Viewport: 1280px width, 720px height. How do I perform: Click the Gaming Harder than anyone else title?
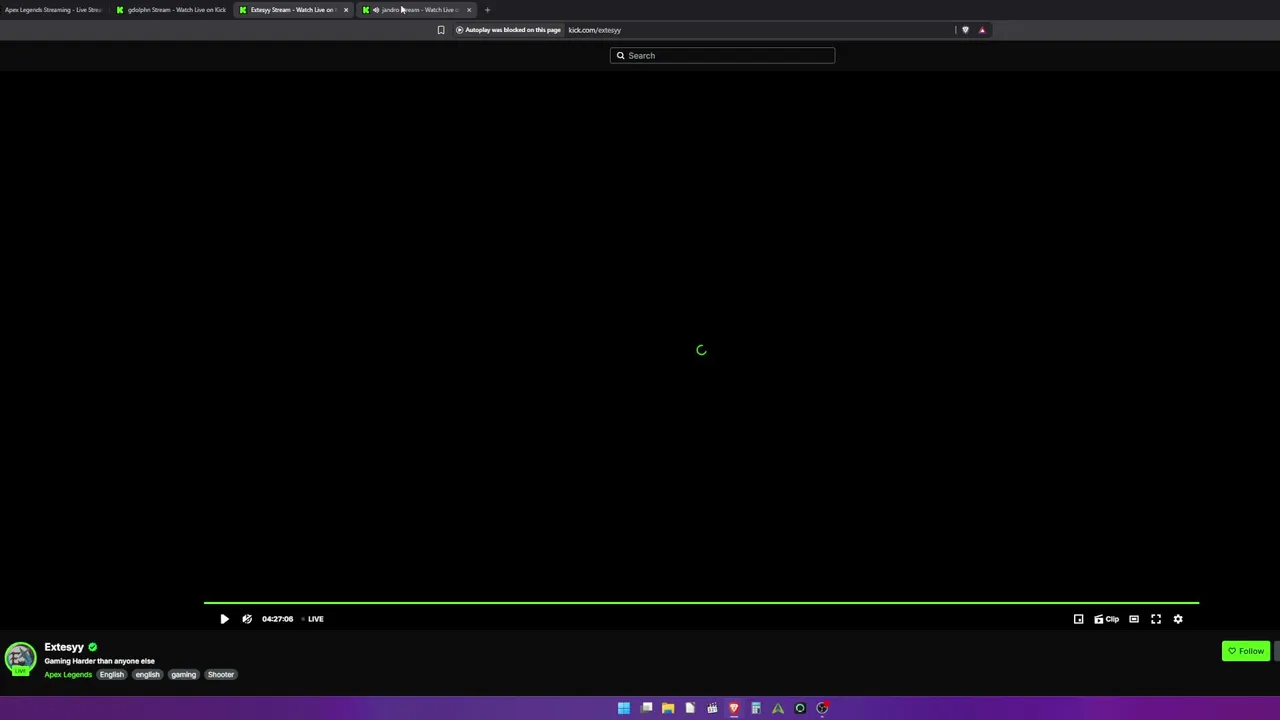coord(99,661)
